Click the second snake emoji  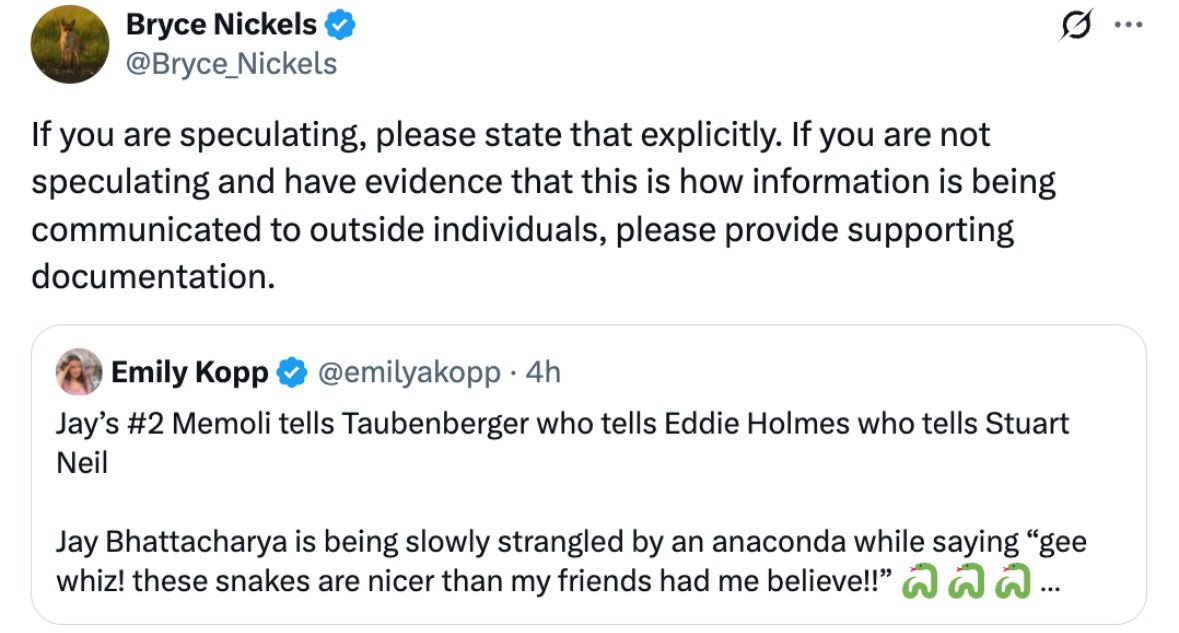pos(966,581)
